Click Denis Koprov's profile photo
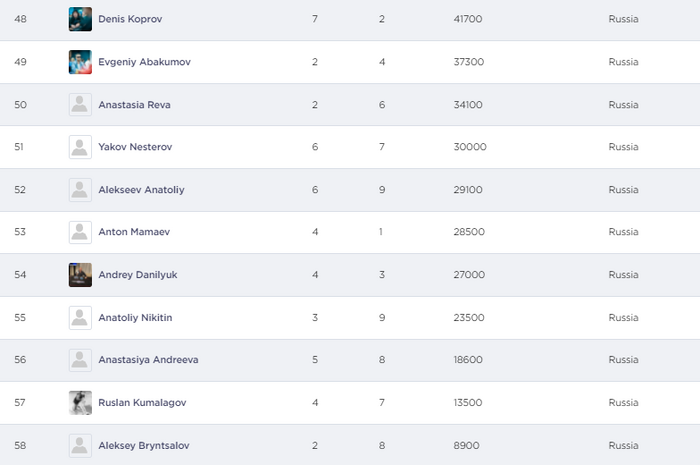The image size is (700, 465). tap(80, 19)
